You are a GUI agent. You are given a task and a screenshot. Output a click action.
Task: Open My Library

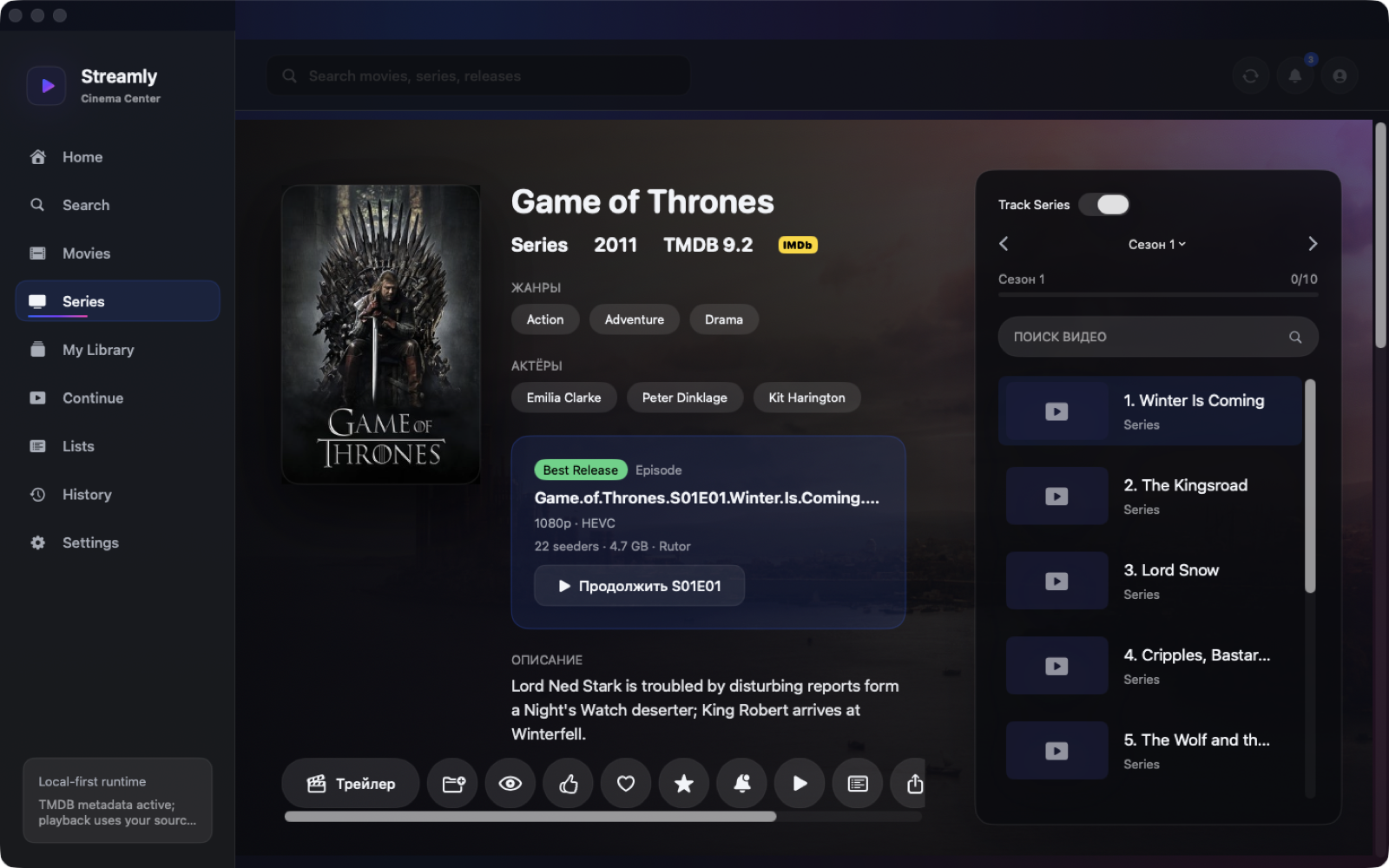point(117,350)
